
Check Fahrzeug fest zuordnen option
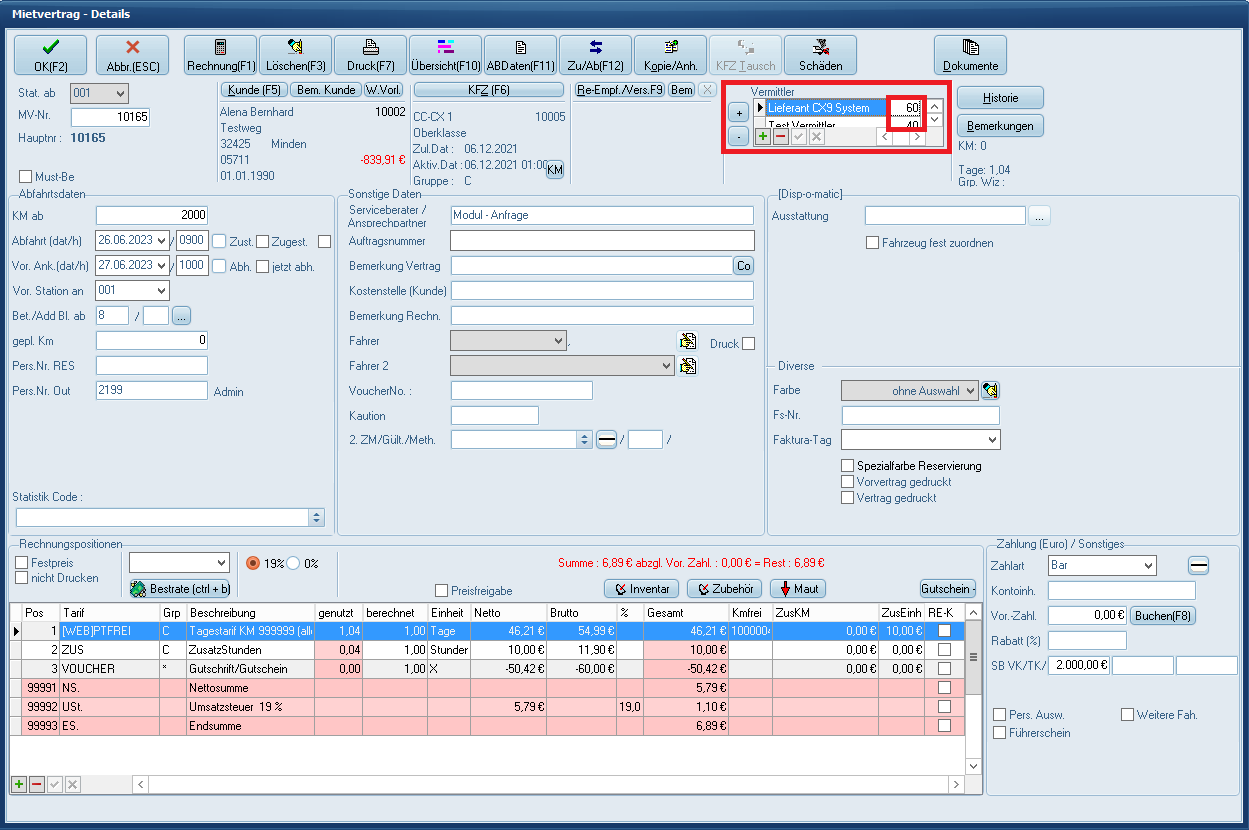tap(873, 243)
